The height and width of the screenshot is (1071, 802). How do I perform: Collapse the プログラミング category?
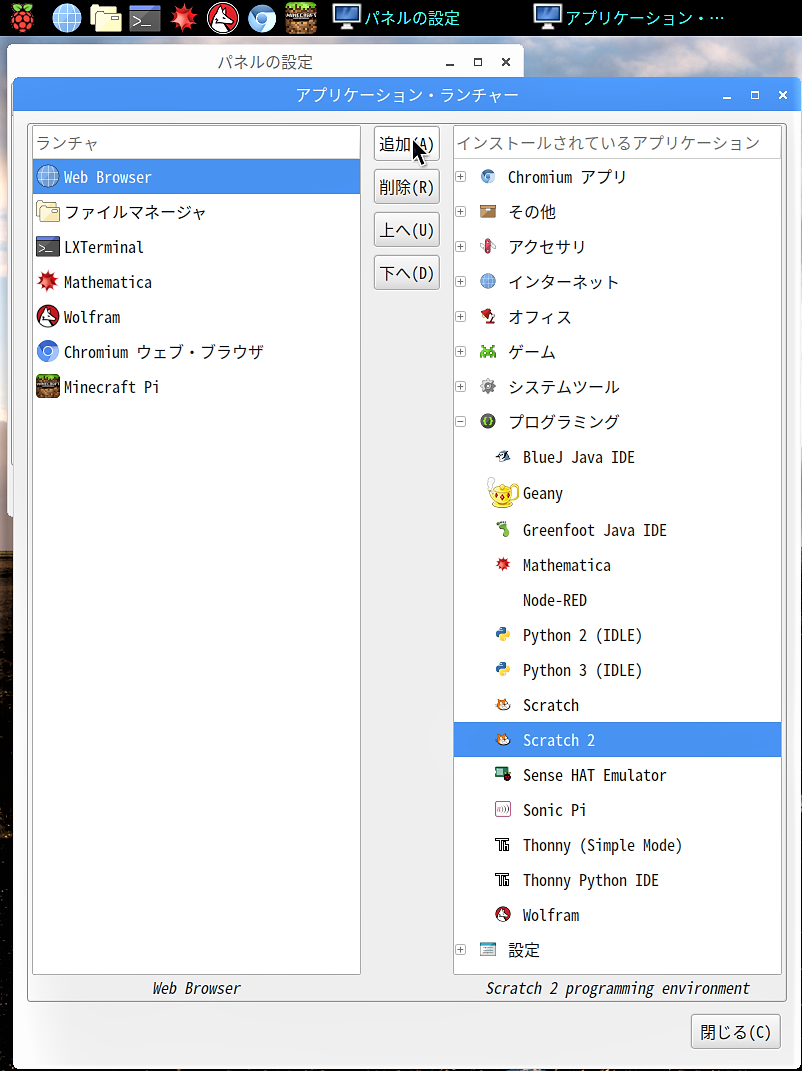(460, 421)
